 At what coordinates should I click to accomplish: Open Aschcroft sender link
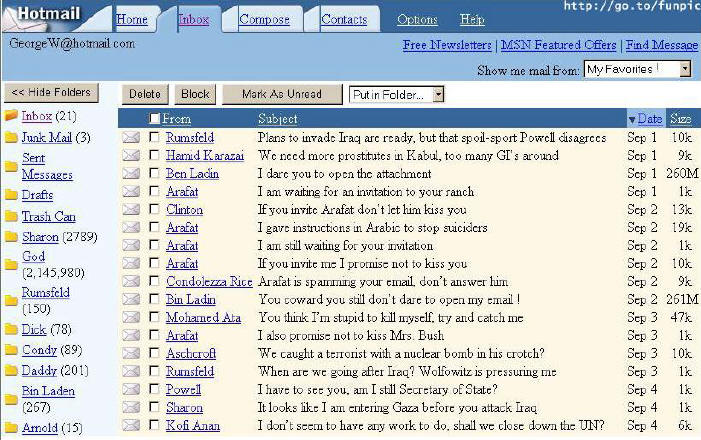[x=191, y=353]
